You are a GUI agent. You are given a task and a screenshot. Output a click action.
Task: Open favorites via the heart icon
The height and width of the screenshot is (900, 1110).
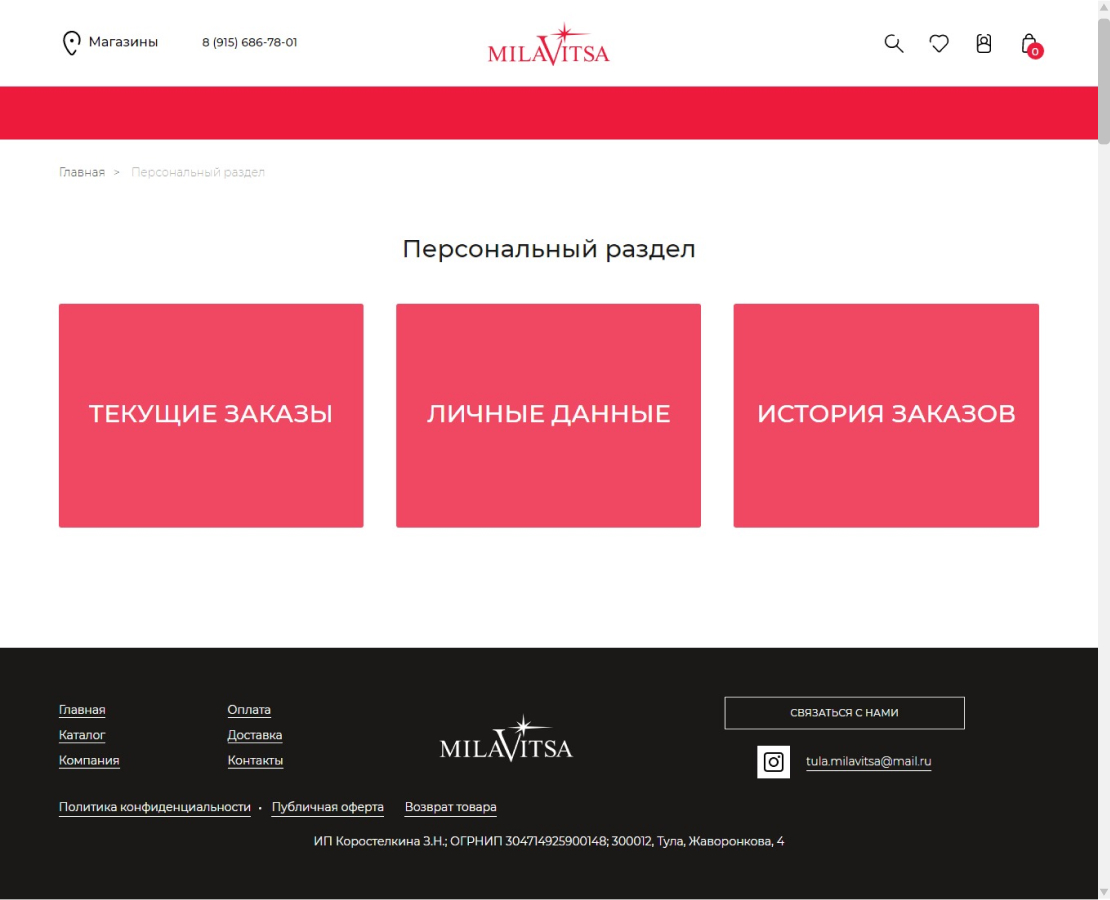tap(939, 44)
